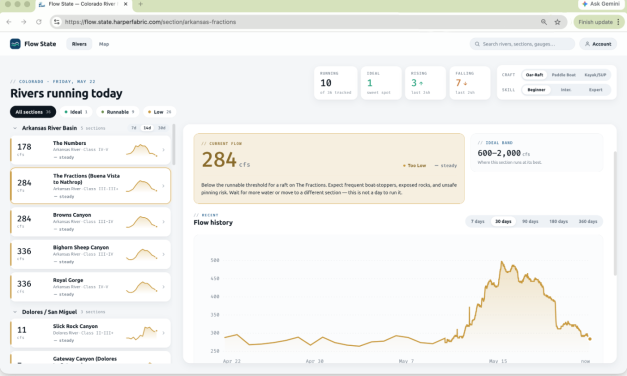Select Gateway Canyon section title
Image resolution: width=627 pixels, height=376 pixels.
(85, 359)
